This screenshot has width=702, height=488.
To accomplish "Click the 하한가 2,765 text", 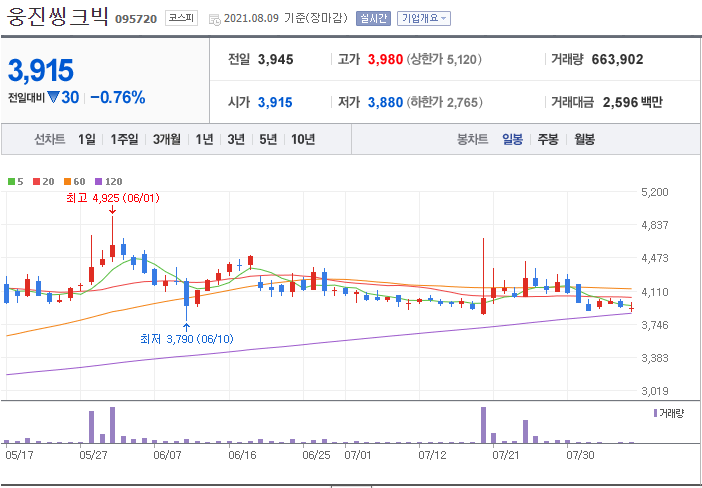I will point(445,103).
